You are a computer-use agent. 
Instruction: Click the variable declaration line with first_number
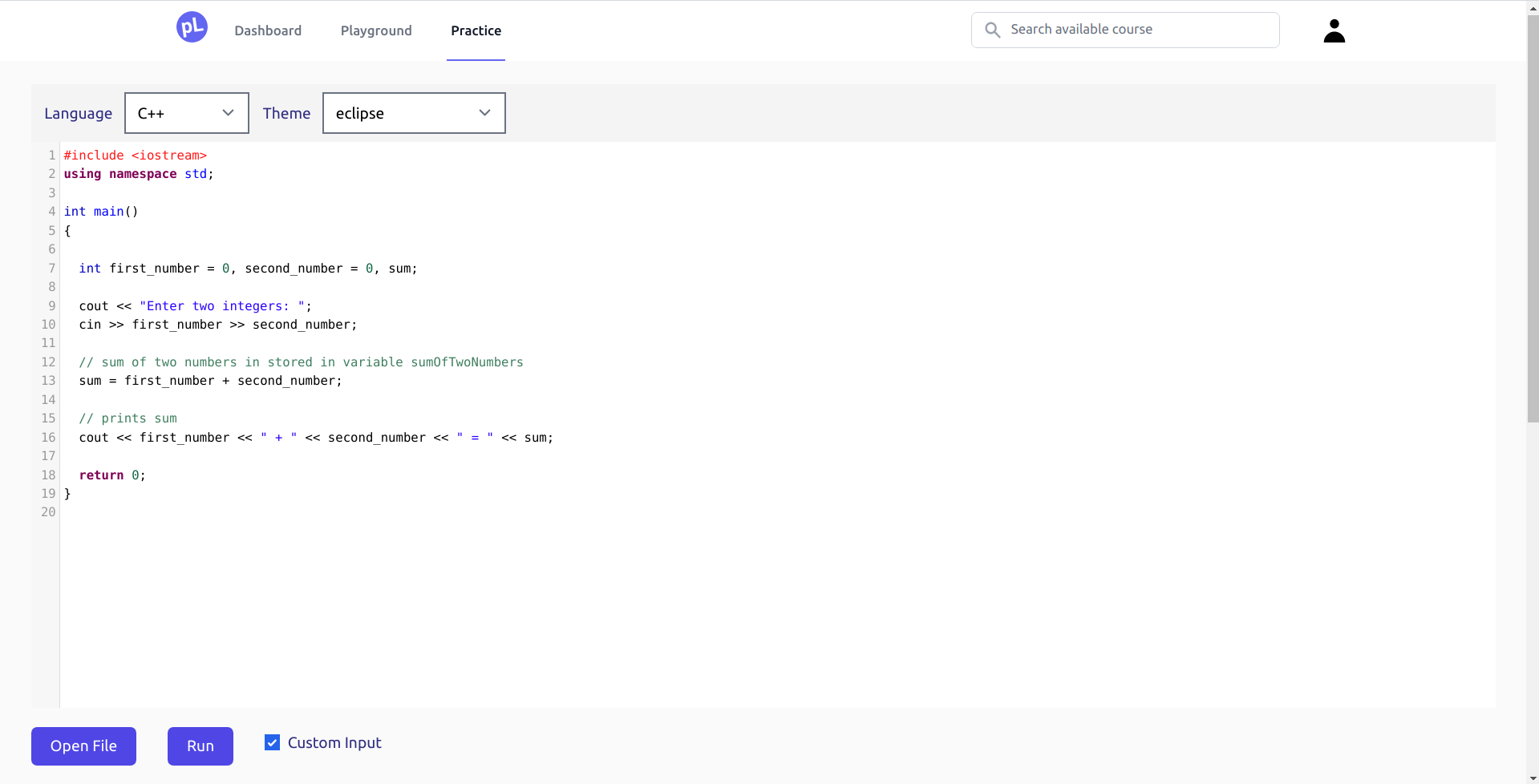248,269
